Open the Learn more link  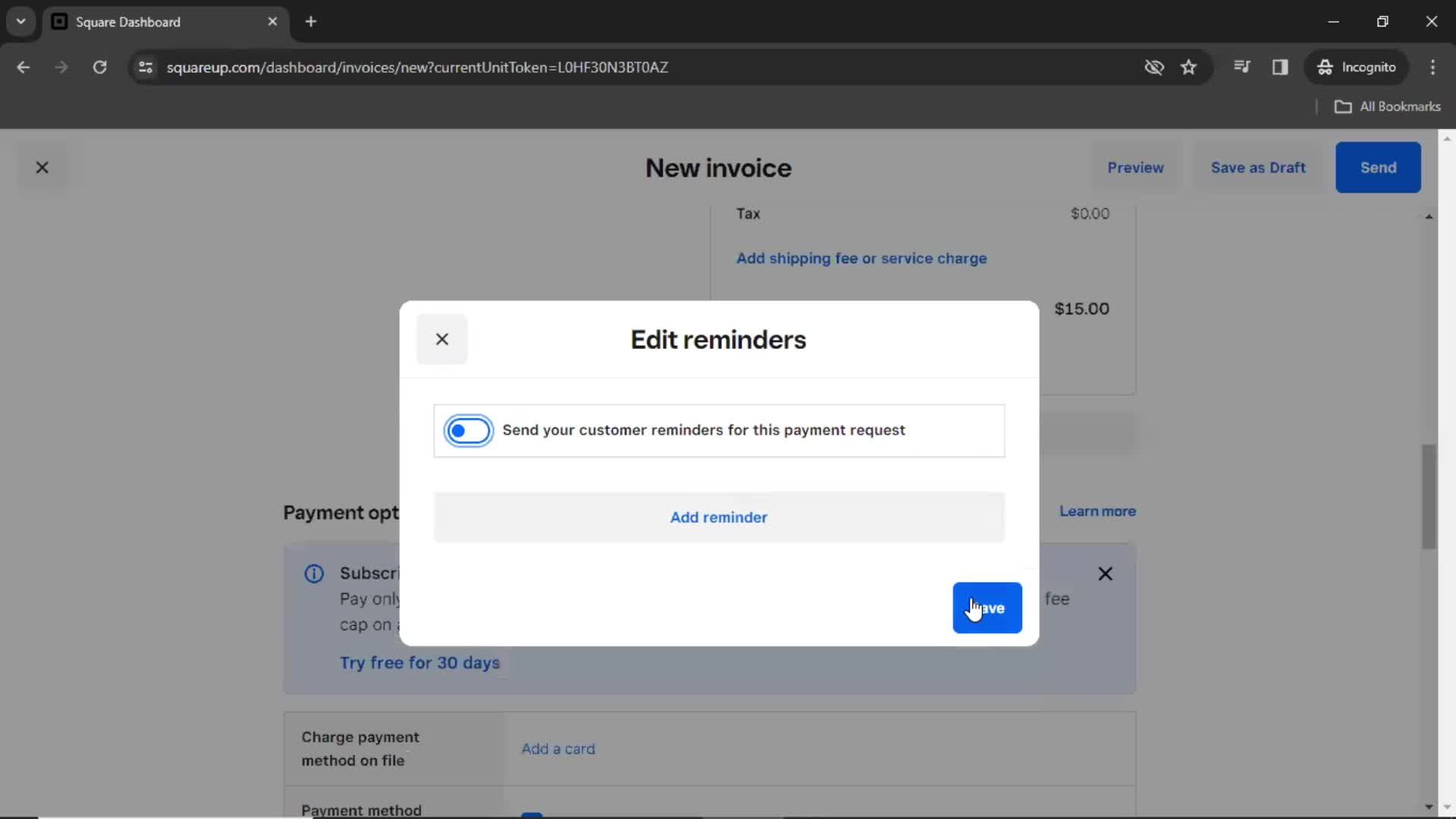[x=1097, y=511]
